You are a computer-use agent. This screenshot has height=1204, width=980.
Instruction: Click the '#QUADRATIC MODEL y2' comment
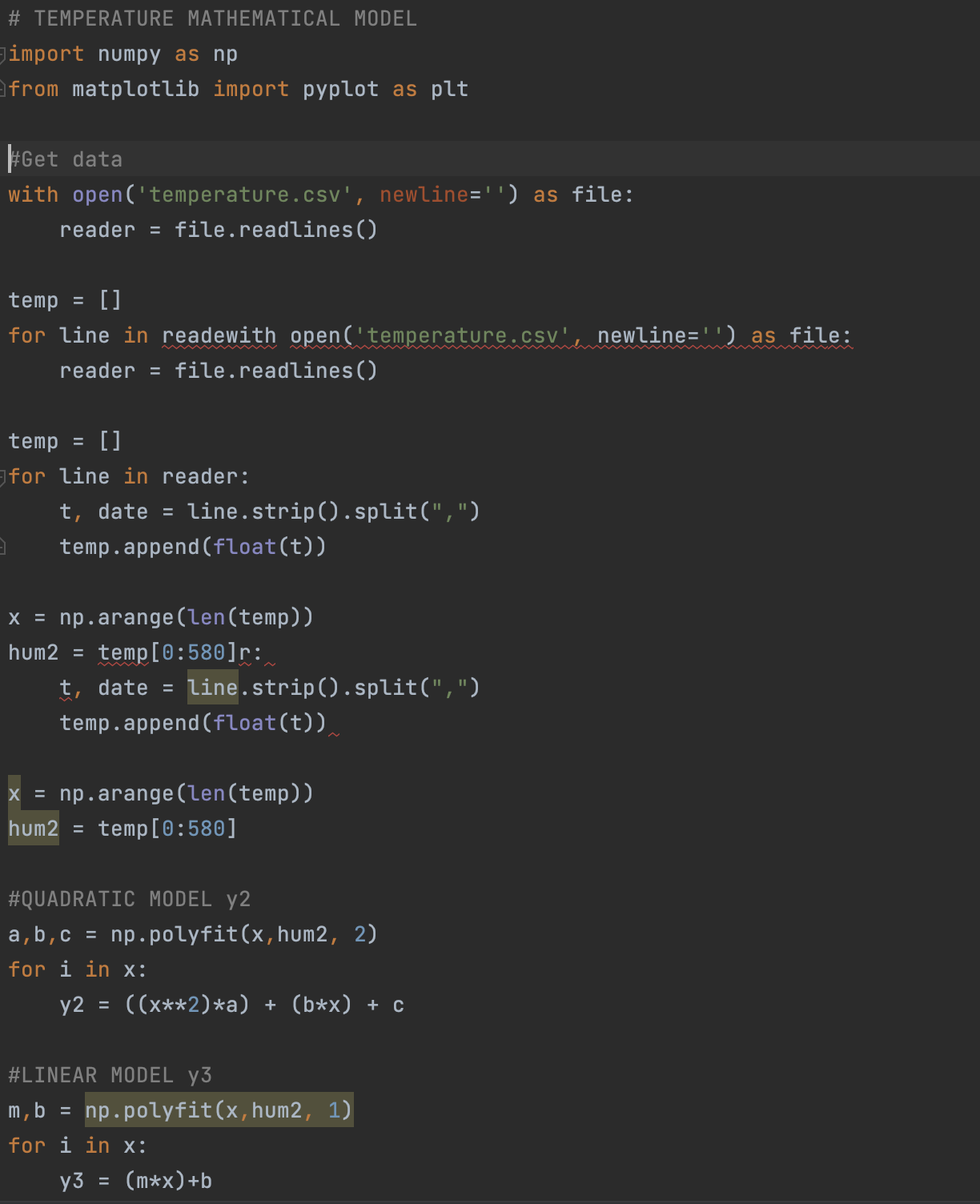[x=129, y=899]
